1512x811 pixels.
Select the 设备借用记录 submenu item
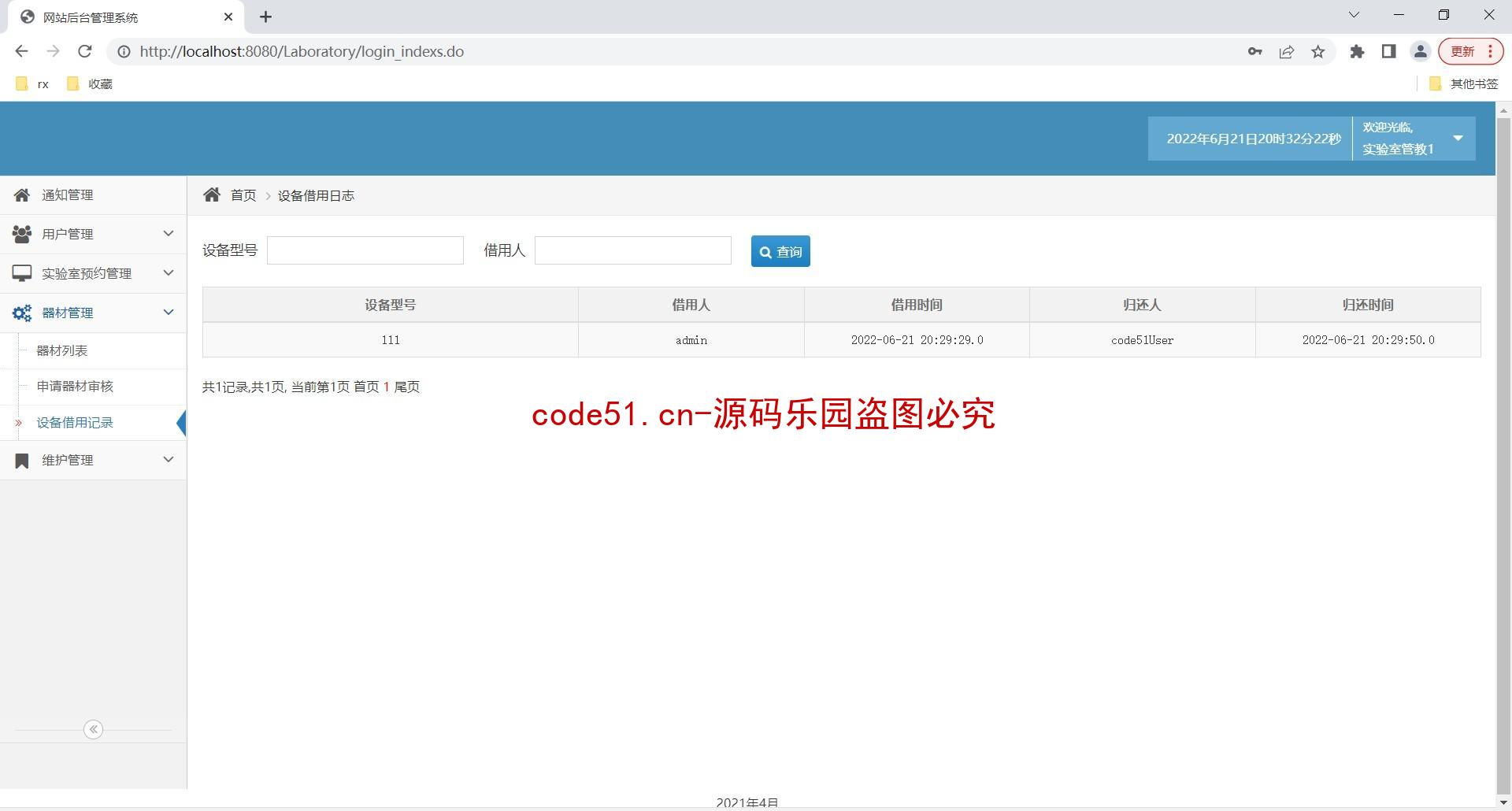[x=75, y=423]
